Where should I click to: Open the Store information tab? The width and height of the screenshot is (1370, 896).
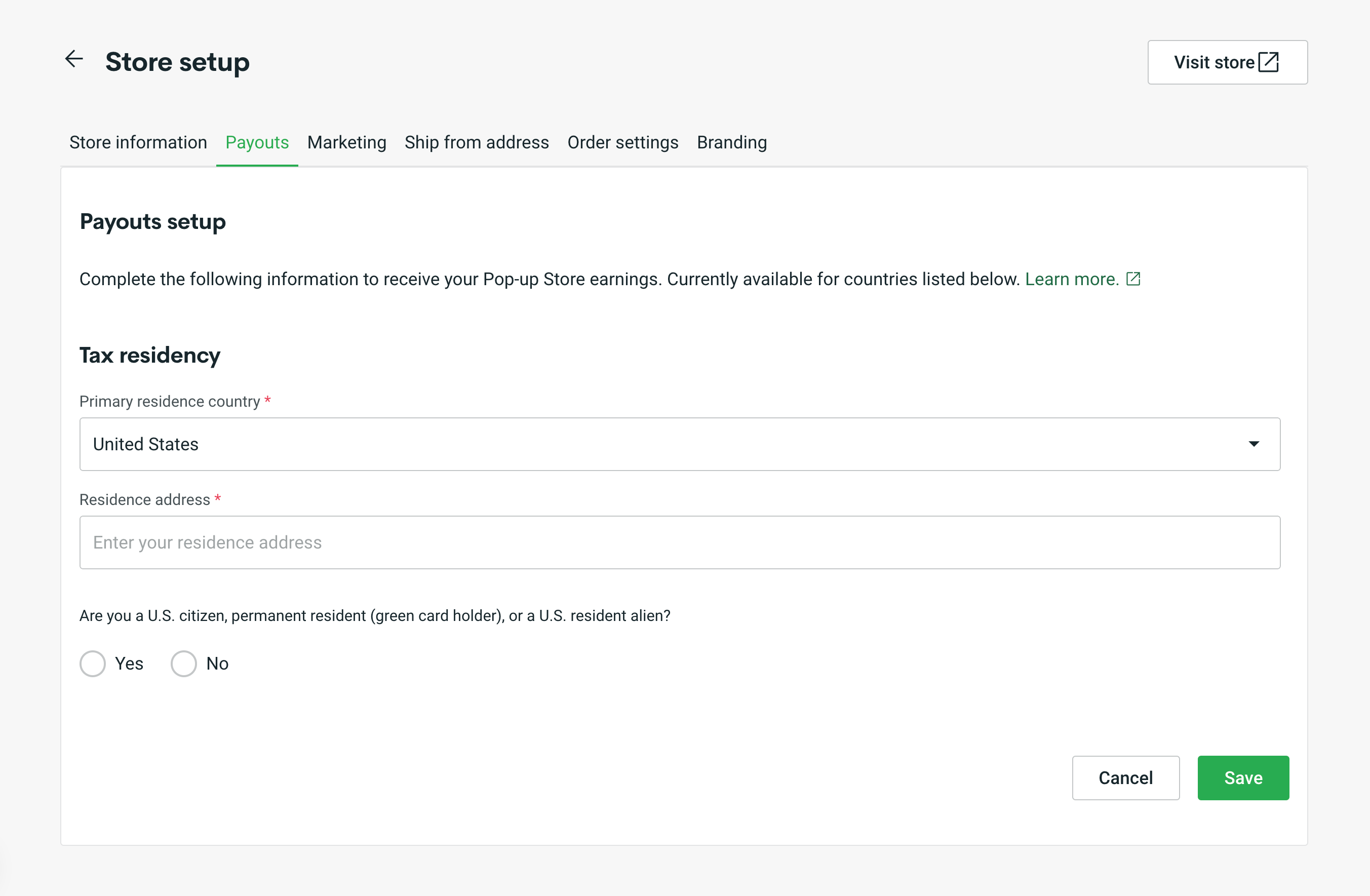point(138,142)
